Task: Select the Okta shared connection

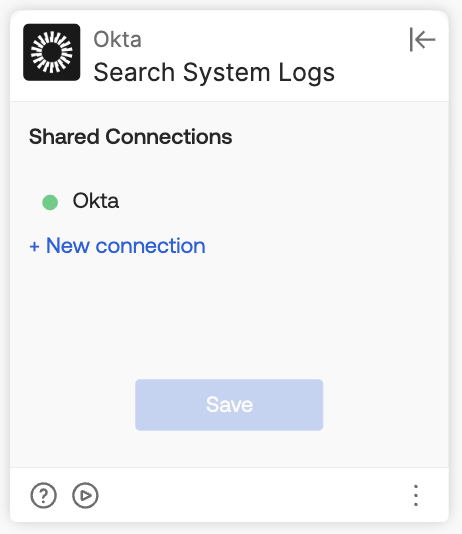Action: click(x=80, y=201)
